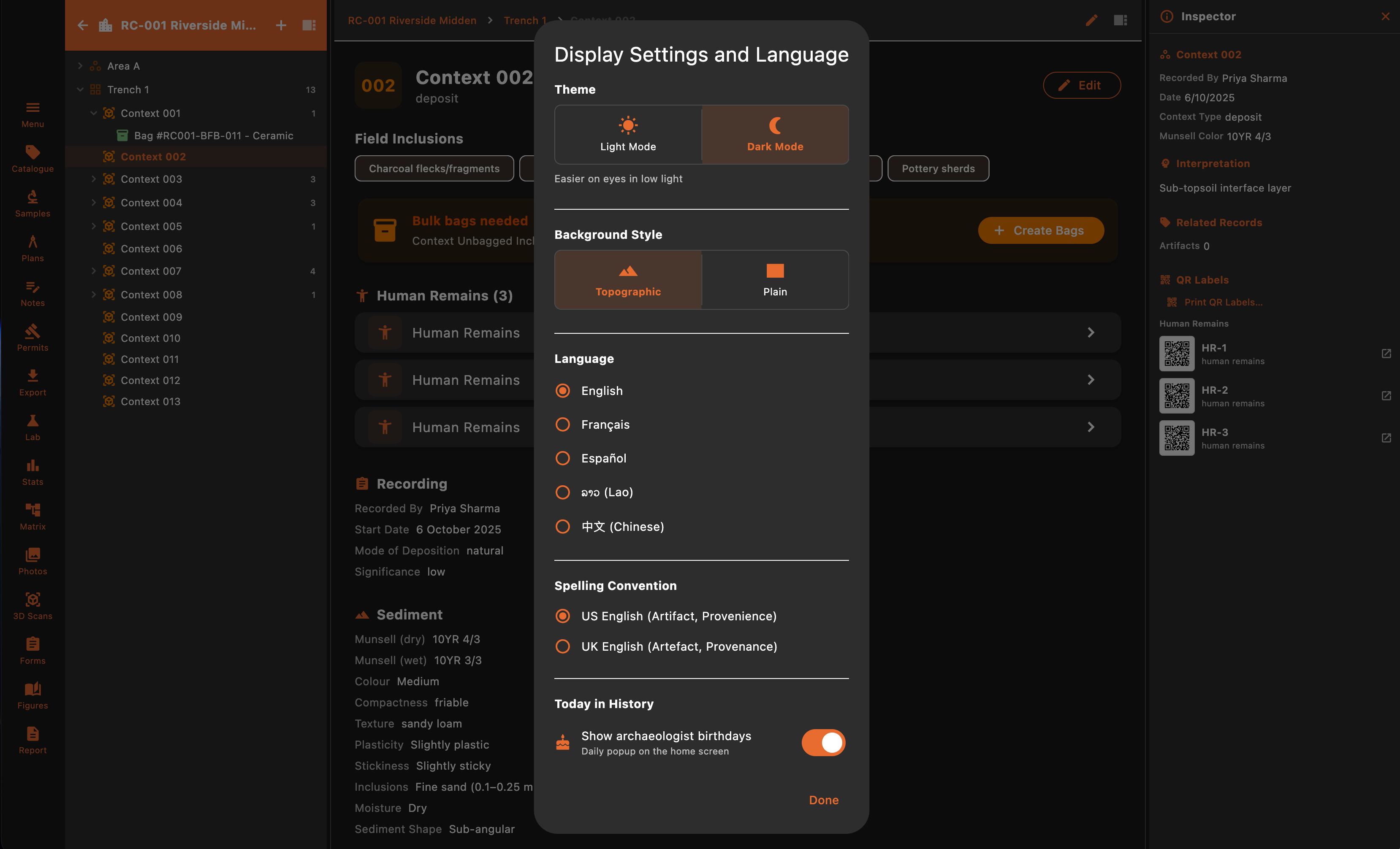The width and height of the screenshot is (1400, 849).
Task: Open the Permits gavel icon
Action: click(33, 337)
